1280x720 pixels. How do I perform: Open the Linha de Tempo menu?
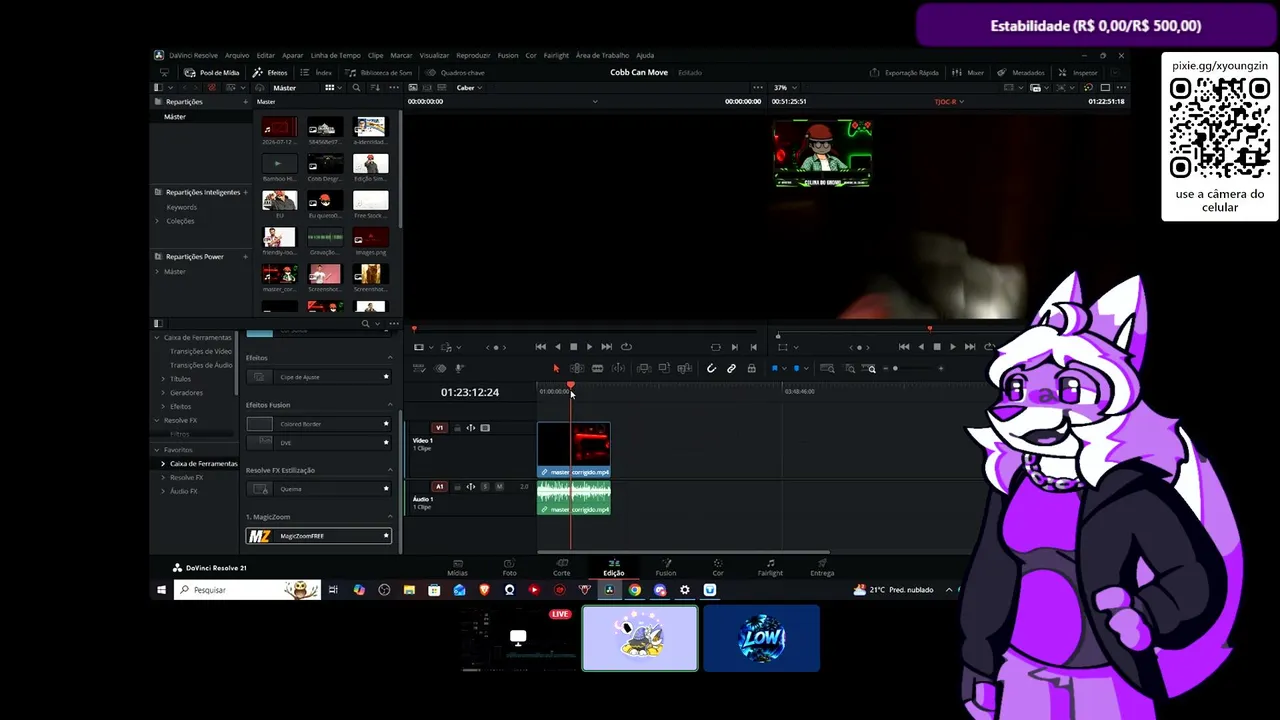pos(336,56)
